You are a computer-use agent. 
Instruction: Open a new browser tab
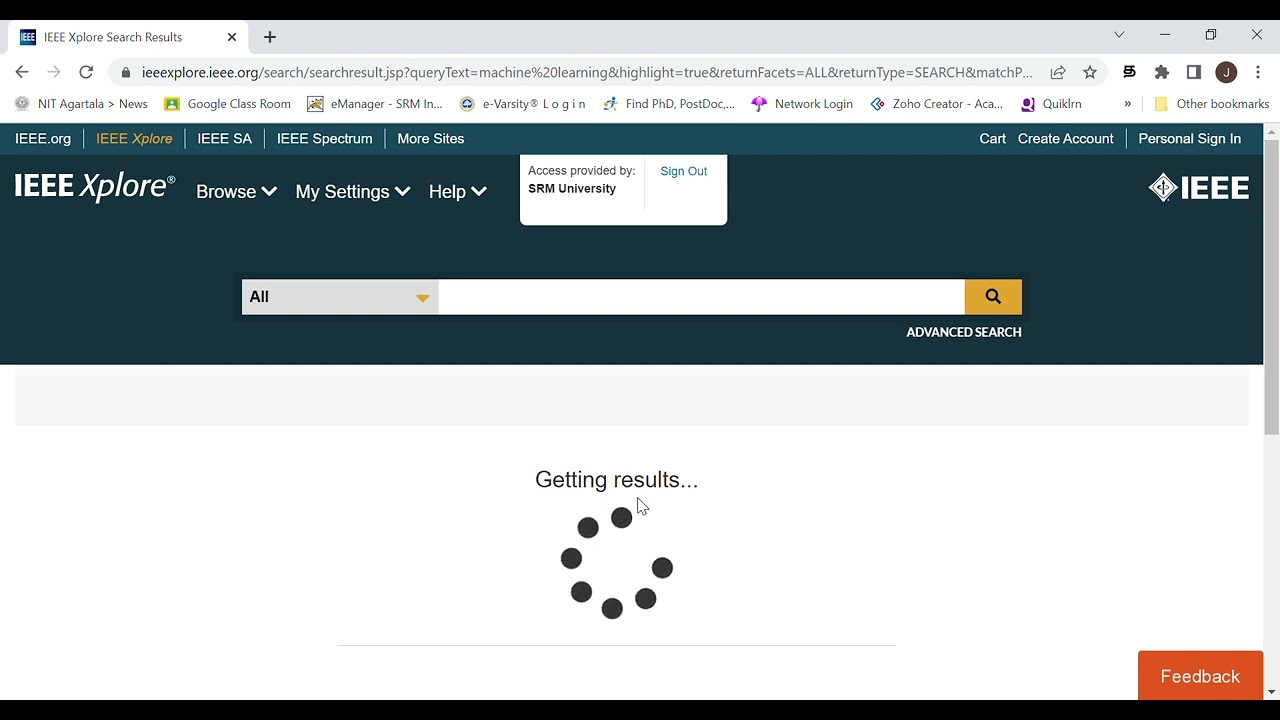tap(270, 37)
